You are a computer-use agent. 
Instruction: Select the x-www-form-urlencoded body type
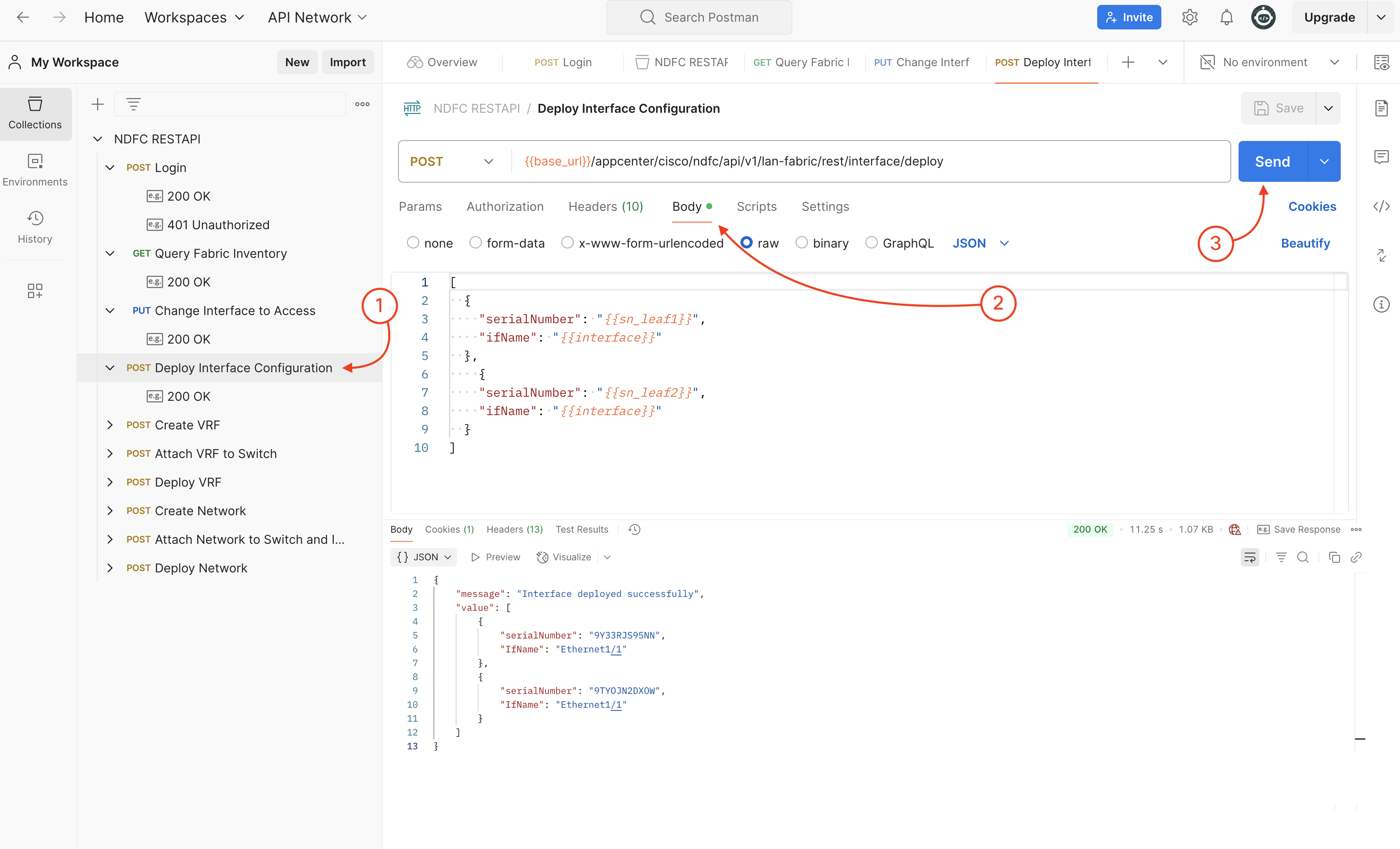pyautogui.click(x=567, y=243)
